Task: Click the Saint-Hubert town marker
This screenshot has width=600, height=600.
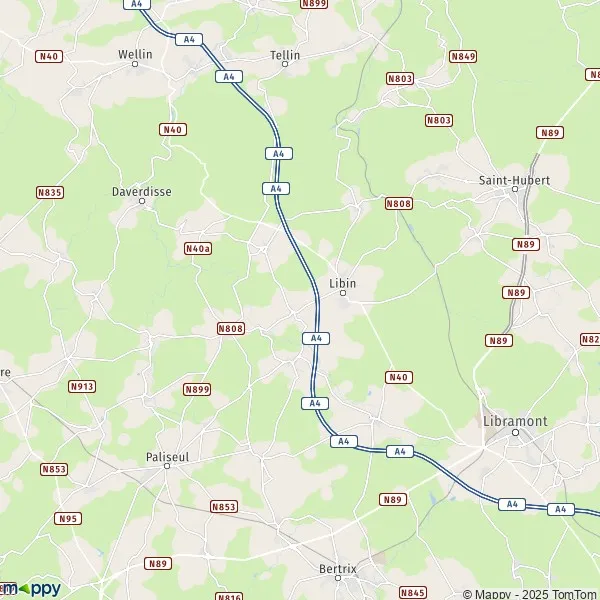Action: point(515,189)
